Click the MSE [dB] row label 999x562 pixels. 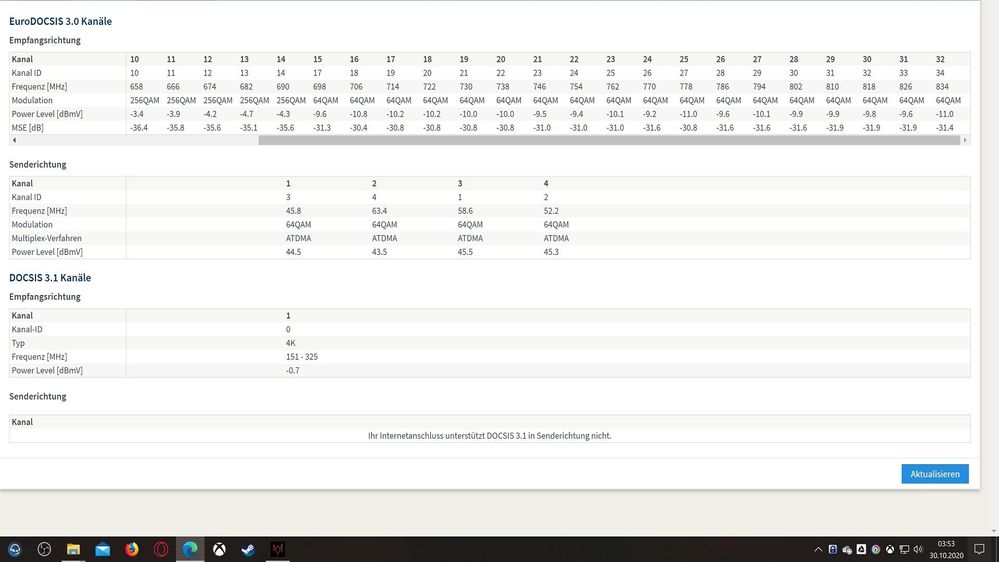click(x=27, y=127)
